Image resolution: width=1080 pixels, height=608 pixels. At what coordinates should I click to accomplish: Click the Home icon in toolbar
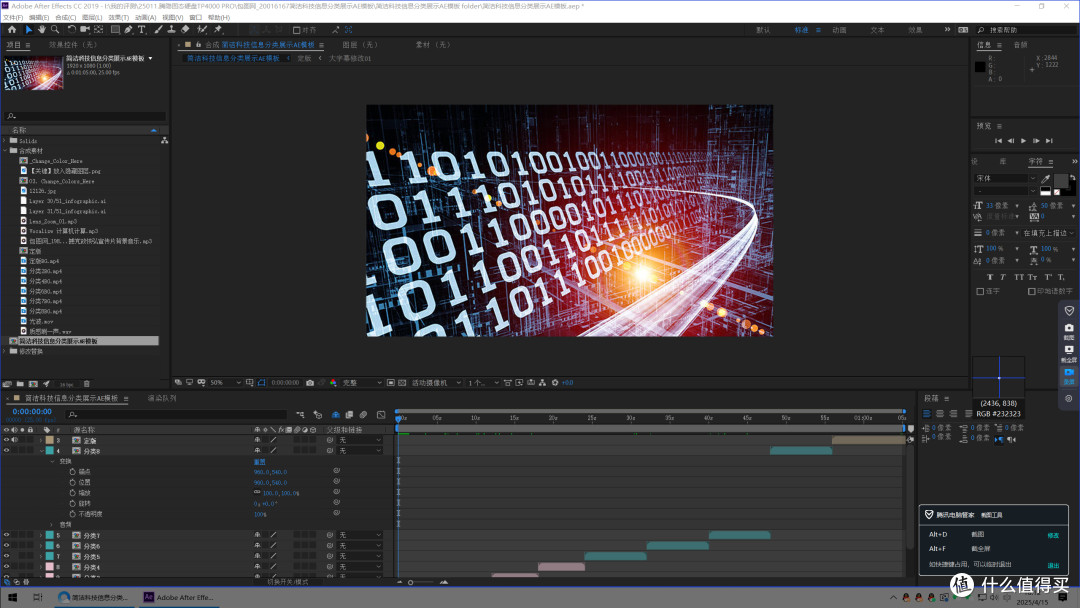tap(12, 30)
